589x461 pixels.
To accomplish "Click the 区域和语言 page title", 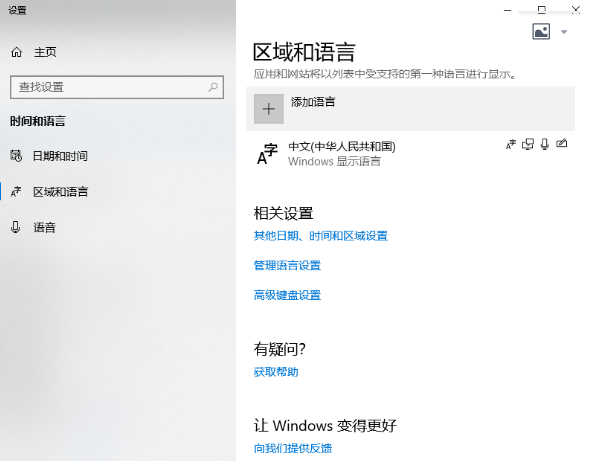I will (x=304, y=52).
